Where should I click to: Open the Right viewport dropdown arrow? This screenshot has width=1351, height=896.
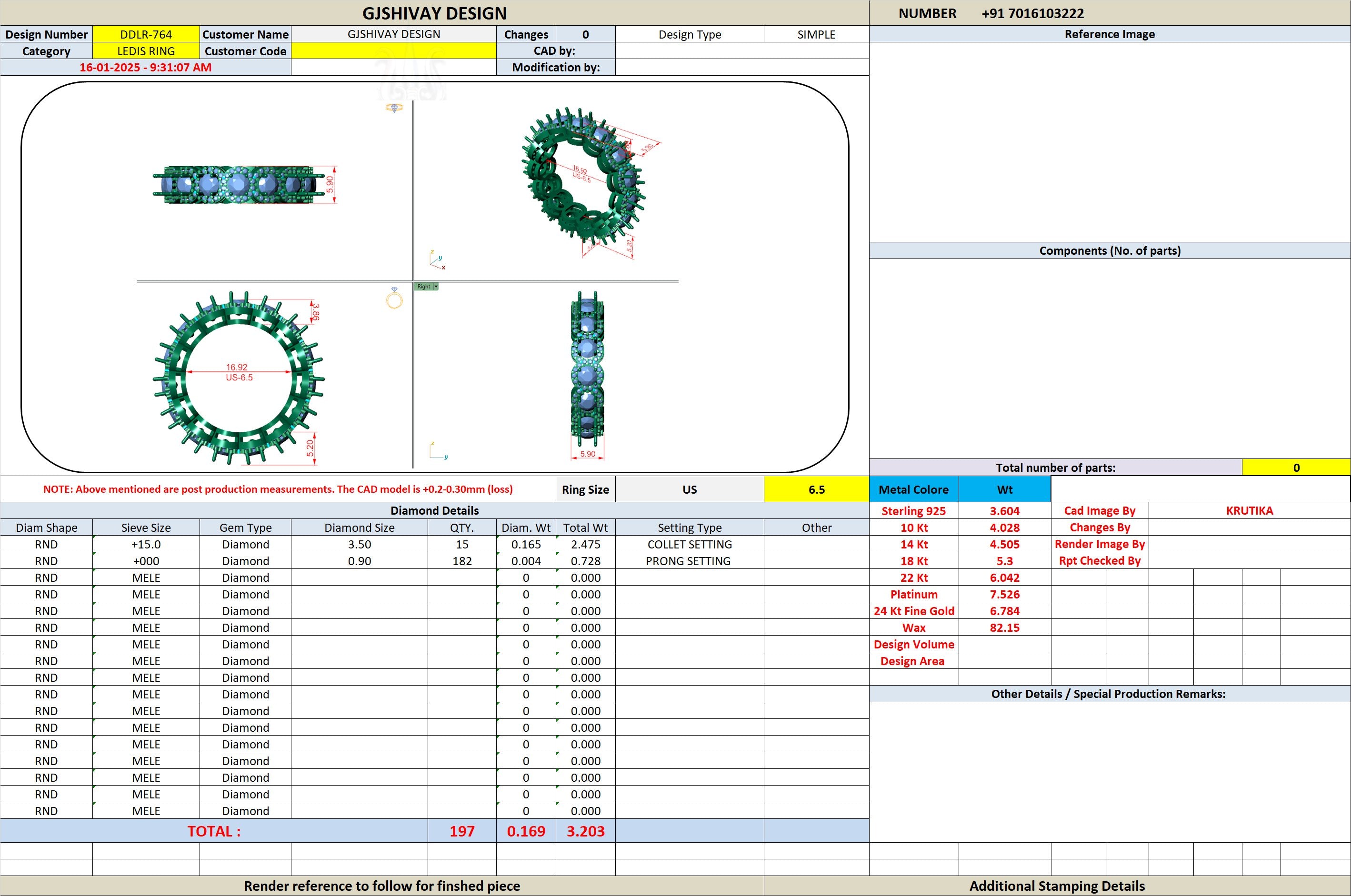click(x=435, y=286)
